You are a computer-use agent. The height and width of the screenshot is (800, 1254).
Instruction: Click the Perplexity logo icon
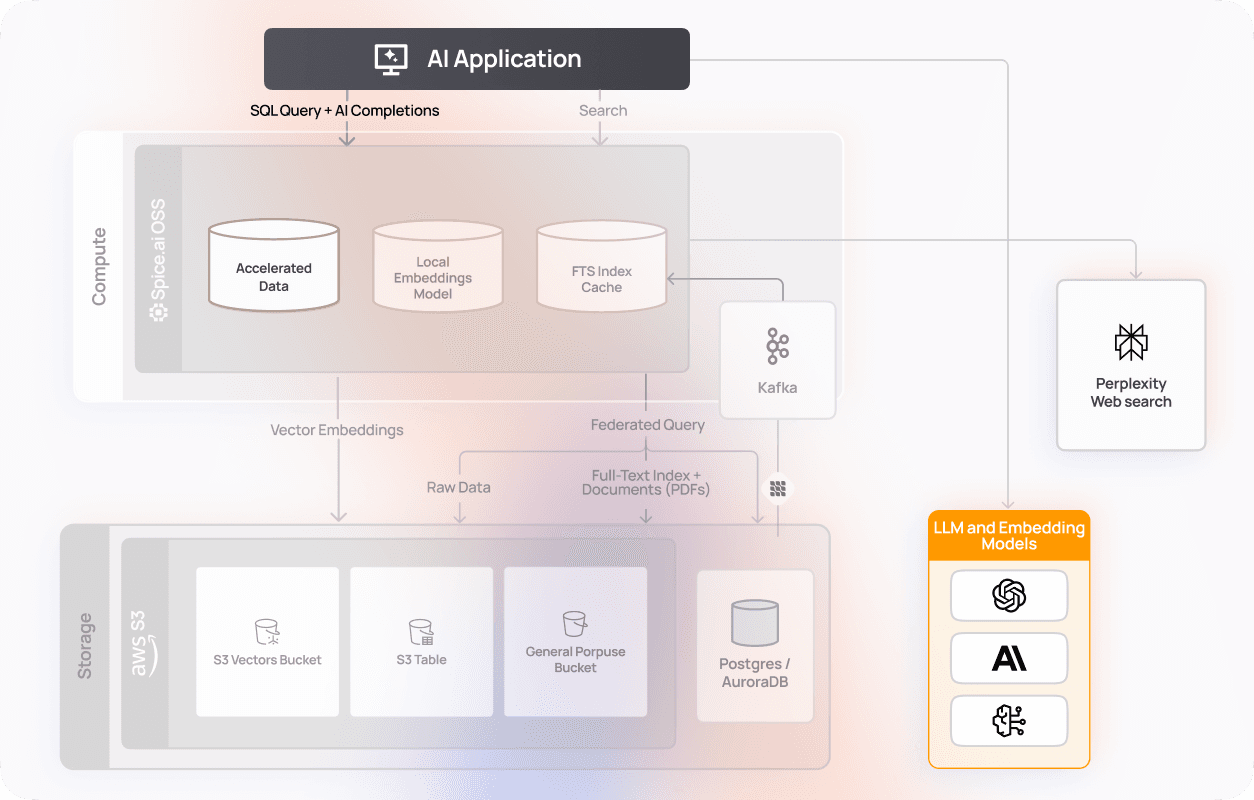coord(1131,342)
